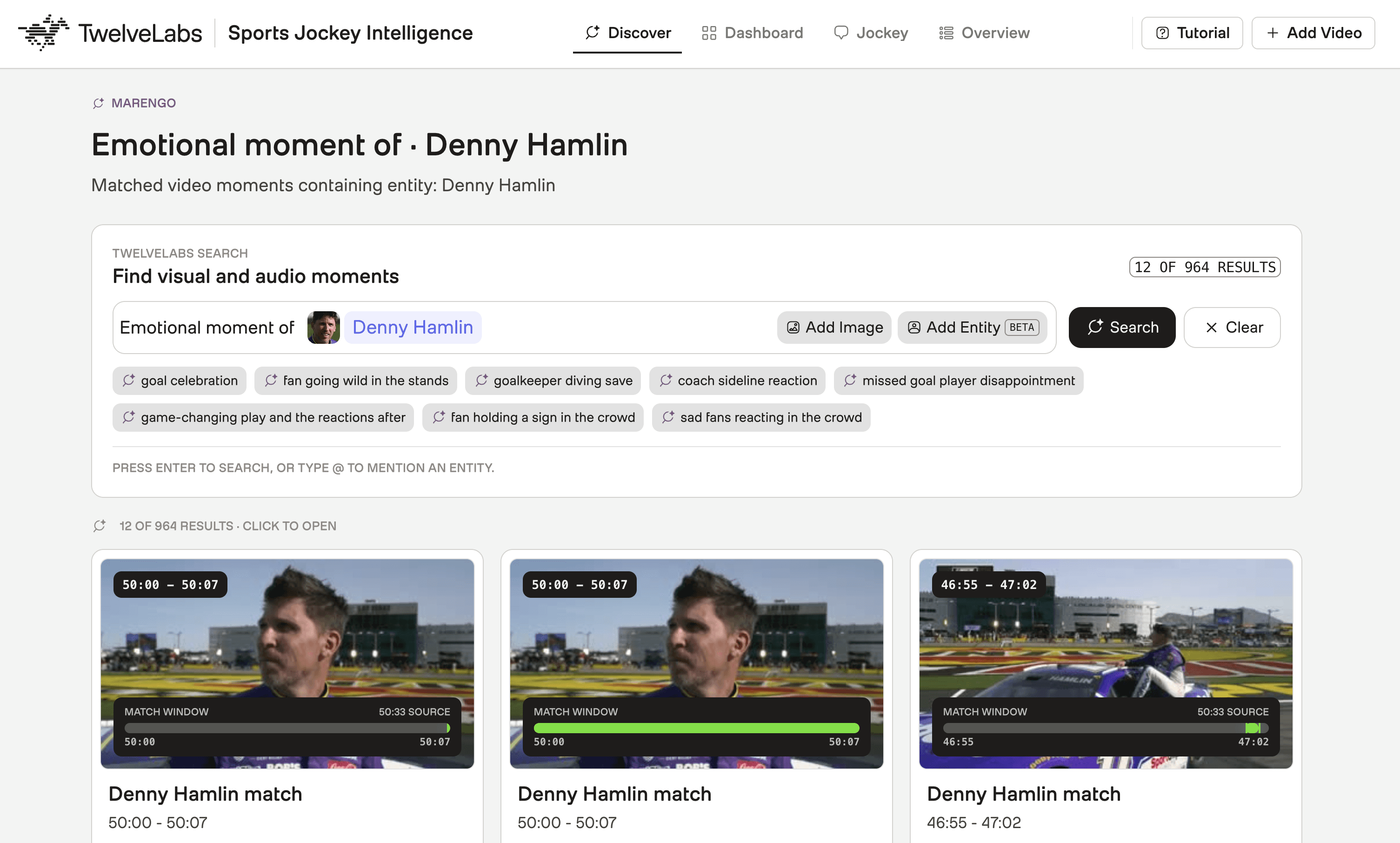Clear the search query
1400x843 pixels.
pos(1233,327)
